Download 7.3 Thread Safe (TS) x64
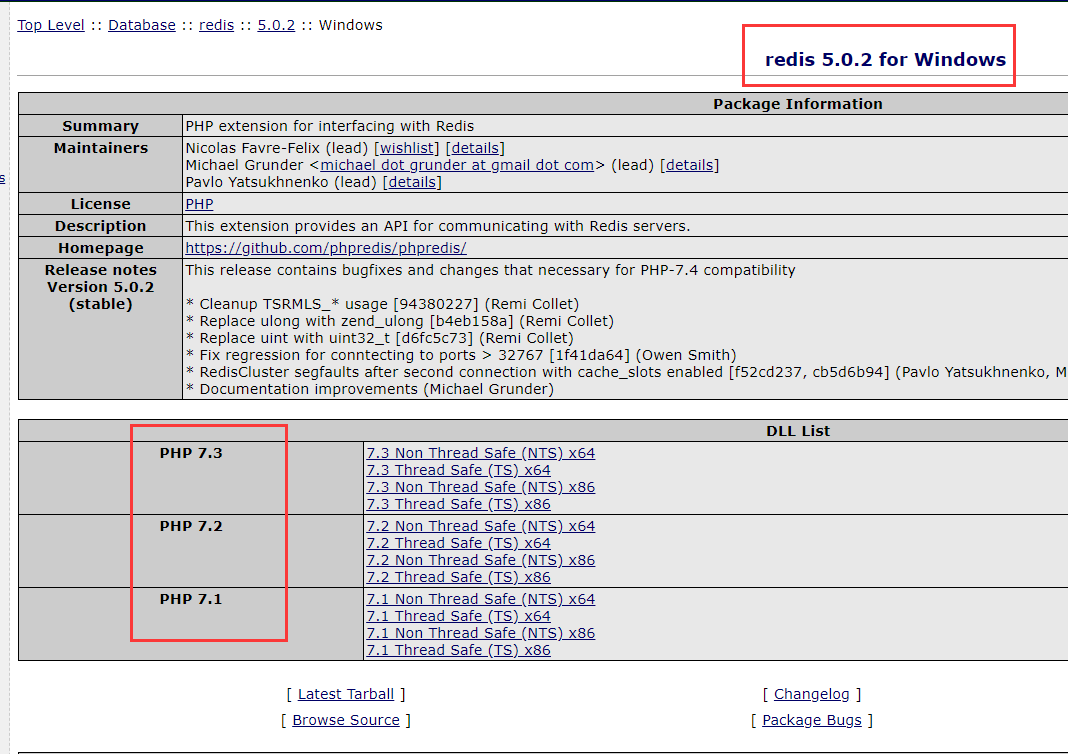 pos(458,470)
